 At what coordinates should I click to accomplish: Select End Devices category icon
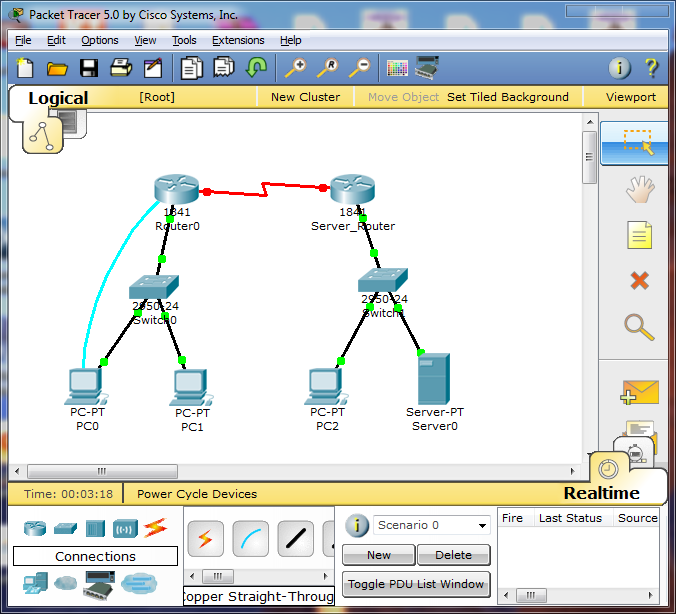[35, 583]
